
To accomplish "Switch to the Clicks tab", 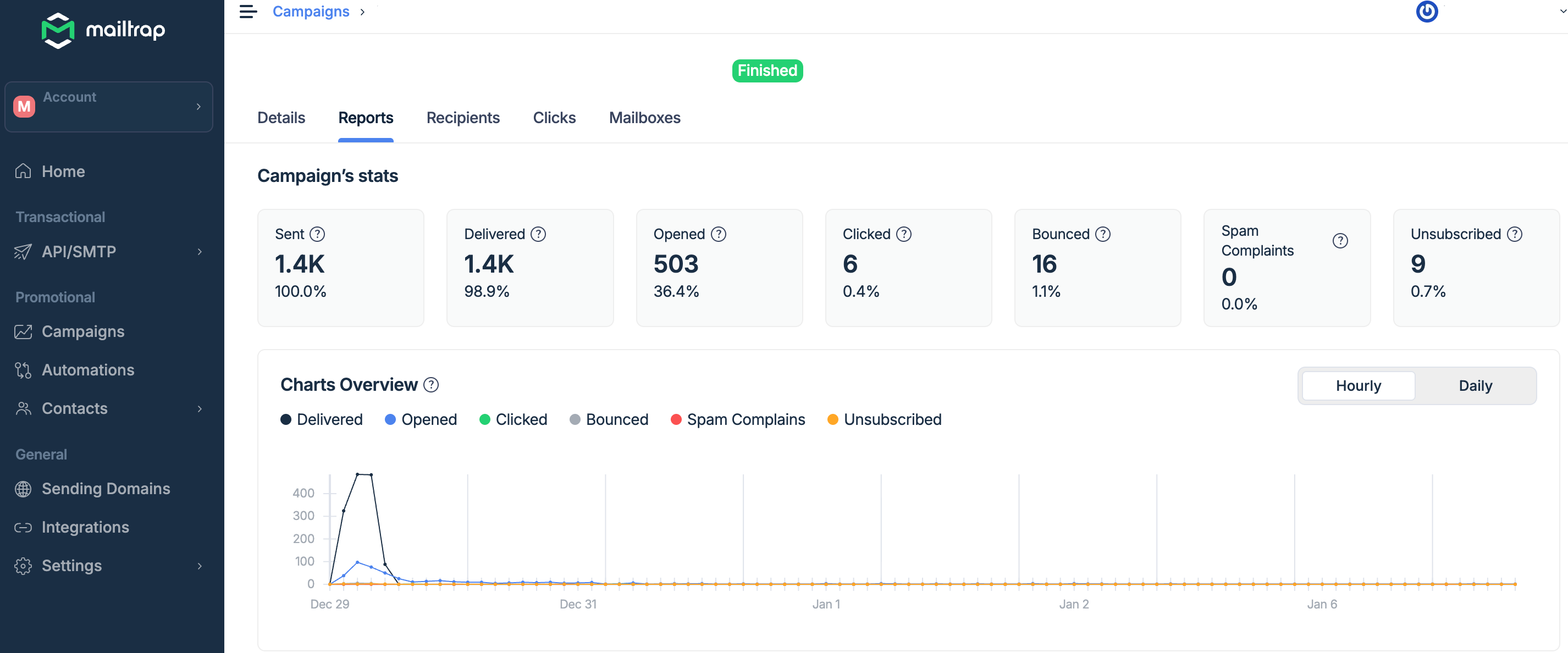I will point(554,118).
